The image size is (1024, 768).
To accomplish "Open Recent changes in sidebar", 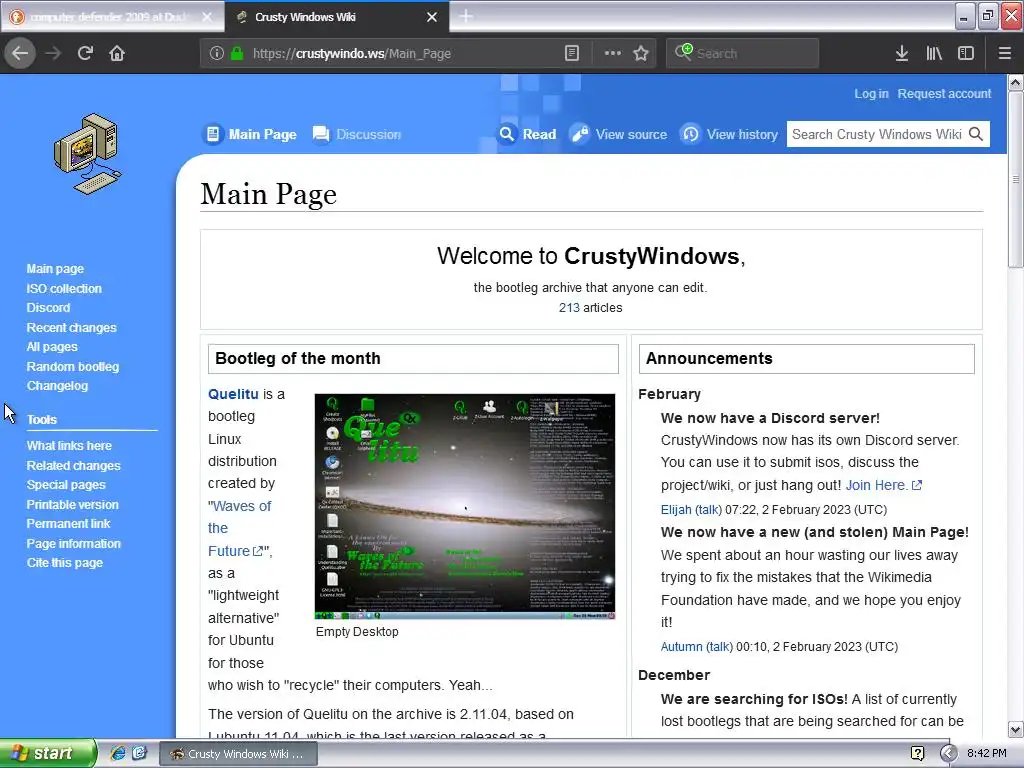I will click(x=71, y=327).
